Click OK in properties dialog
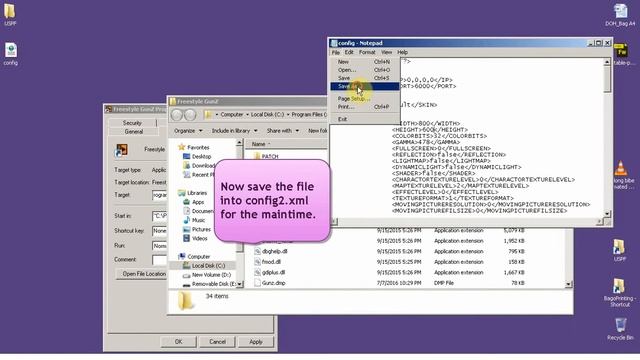 pos(178,342)
